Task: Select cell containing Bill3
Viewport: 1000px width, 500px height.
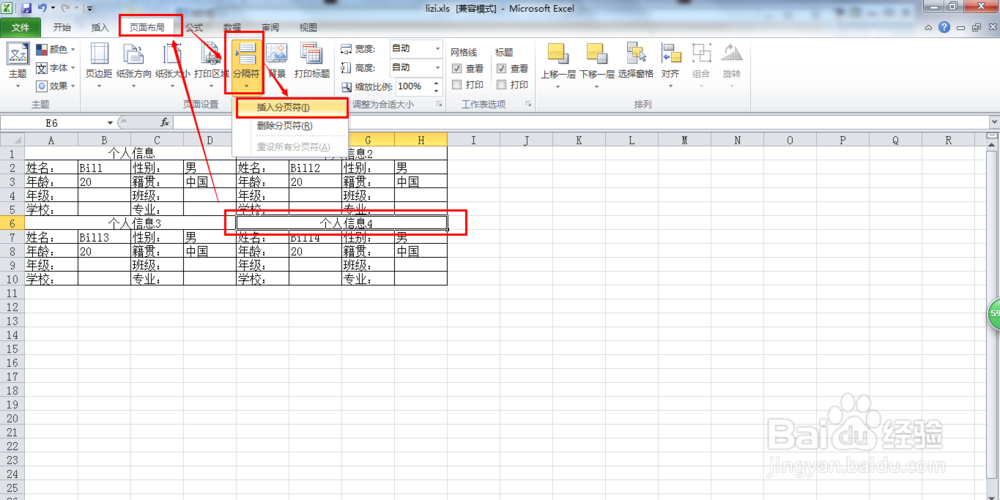Action: 104,237
